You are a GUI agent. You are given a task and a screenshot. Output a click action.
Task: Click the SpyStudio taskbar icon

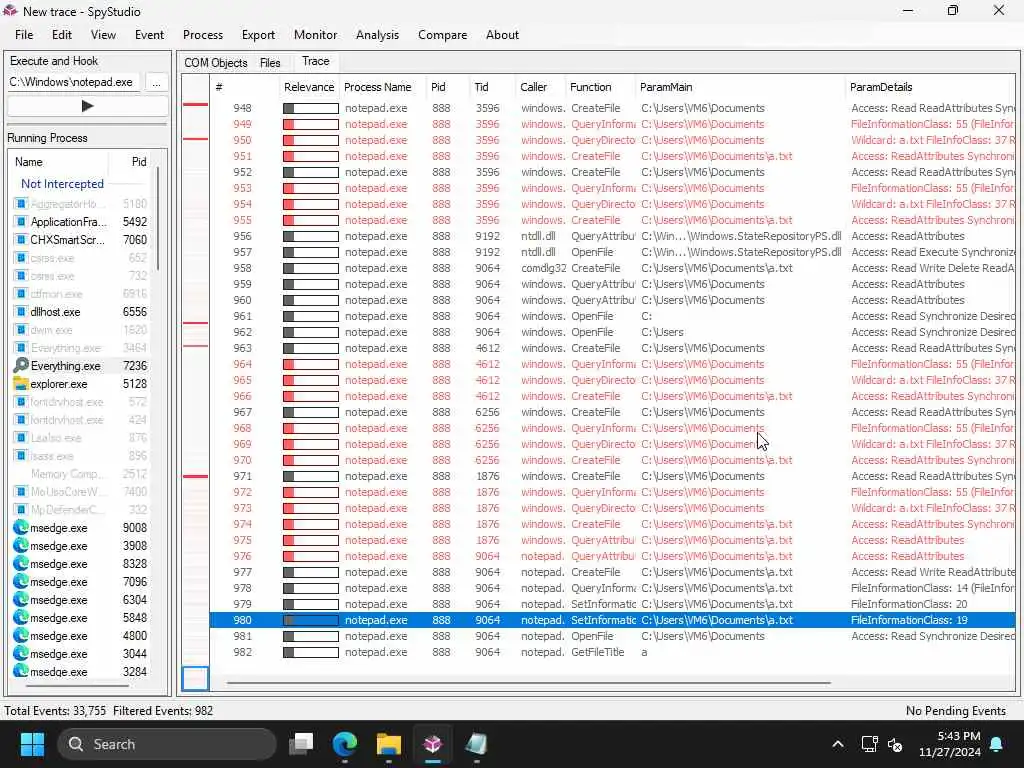click(x=432, y=744)
